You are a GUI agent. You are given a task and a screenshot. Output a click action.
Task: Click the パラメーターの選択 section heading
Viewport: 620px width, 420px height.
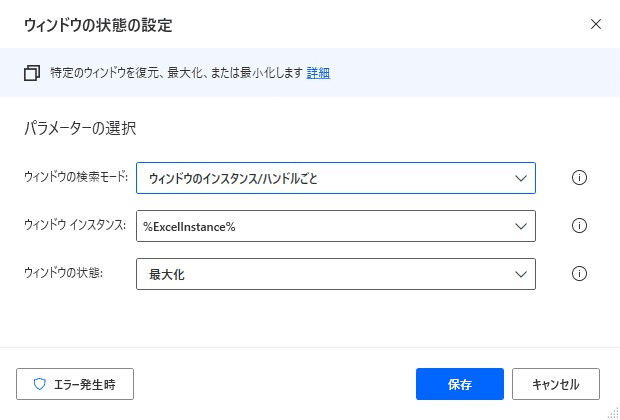(x=80, y=129)
